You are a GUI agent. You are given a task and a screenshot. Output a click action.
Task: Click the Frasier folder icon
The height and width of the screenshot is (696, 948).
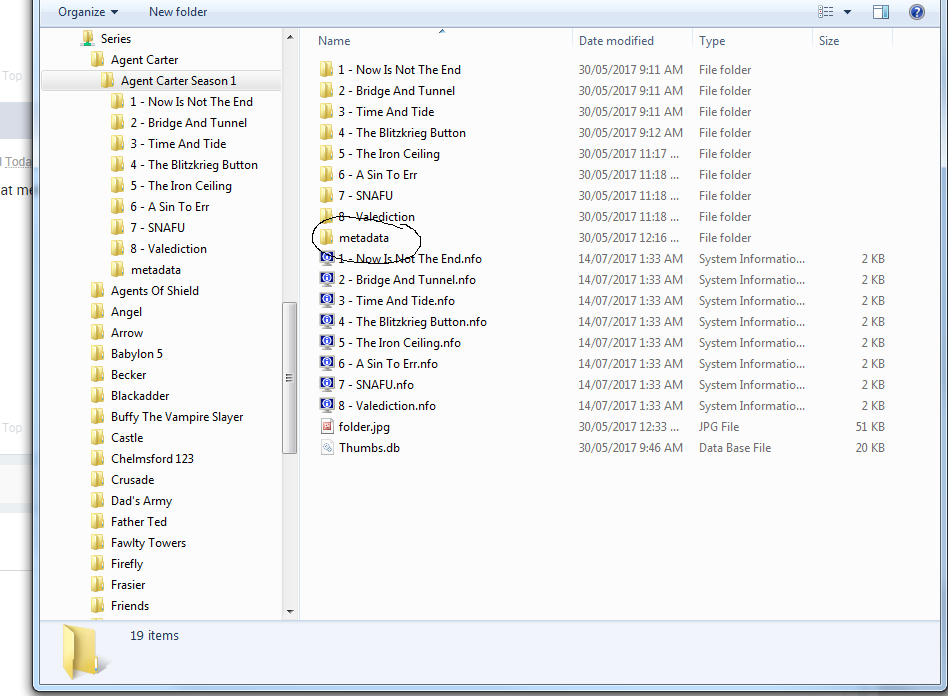(97, 584)
